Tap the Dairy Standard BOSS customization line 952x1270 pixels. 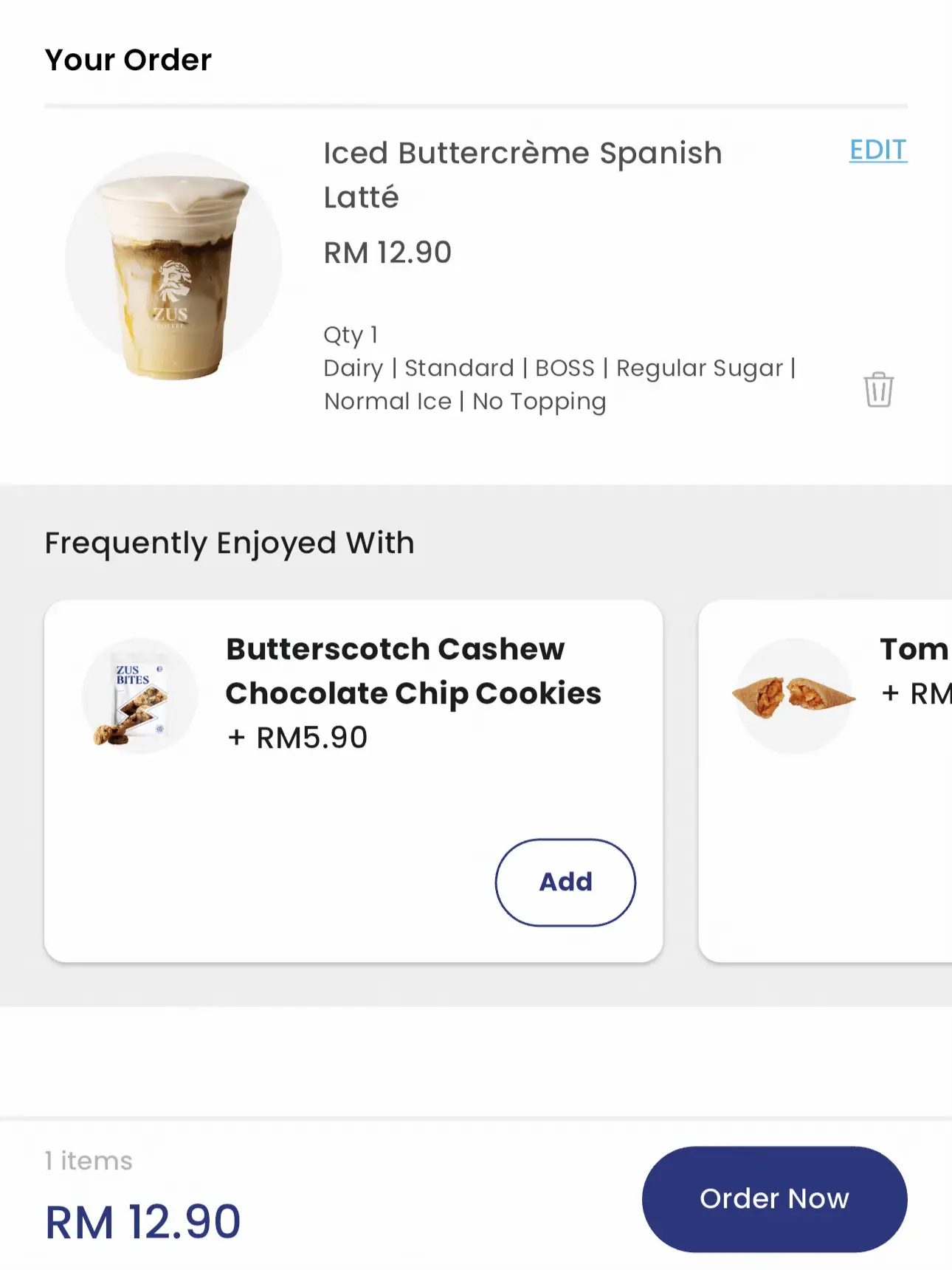[559, 368]
